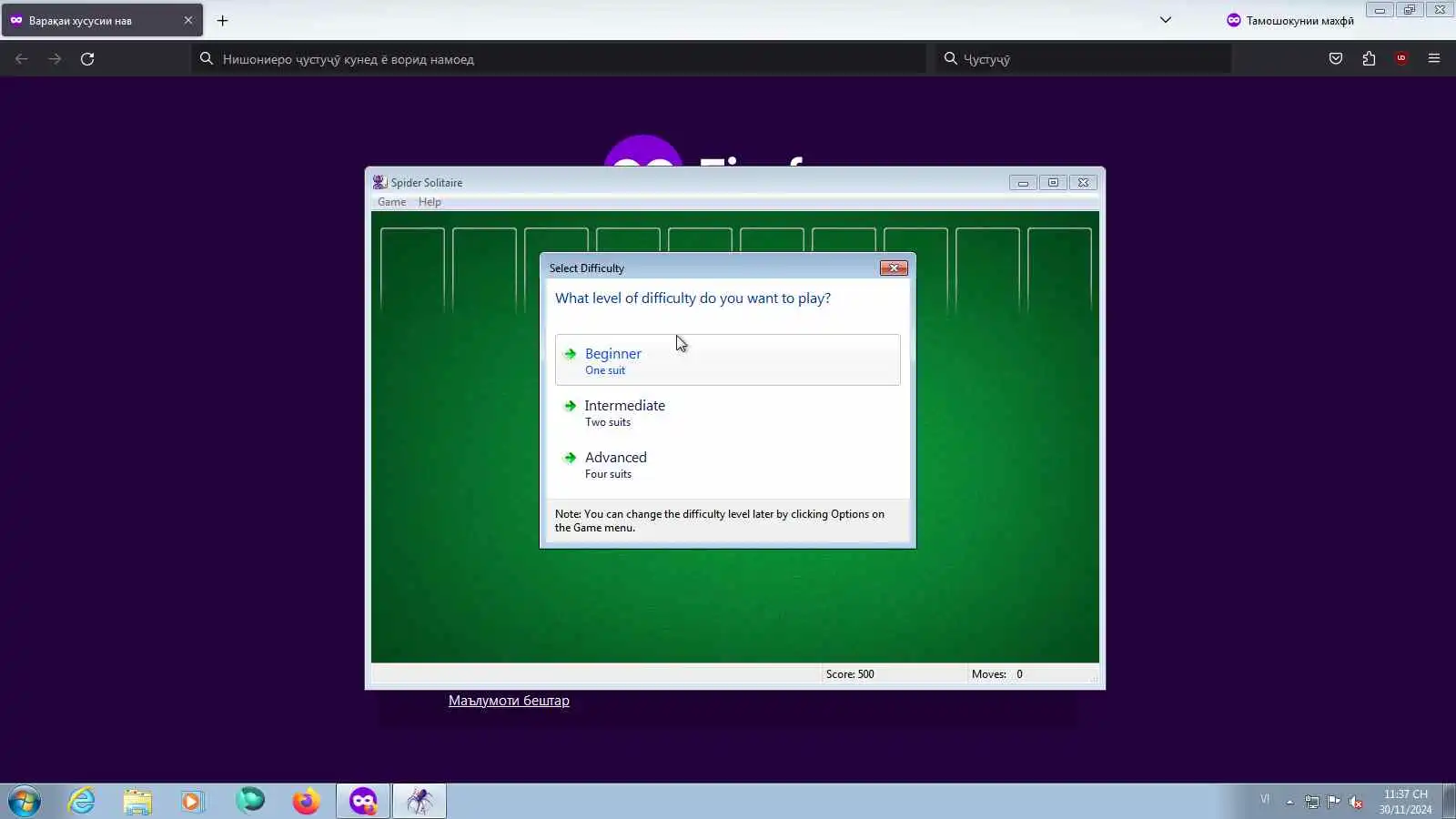
Task: Open the Firefox hamburger application menu
Action: click(1434, 59)
